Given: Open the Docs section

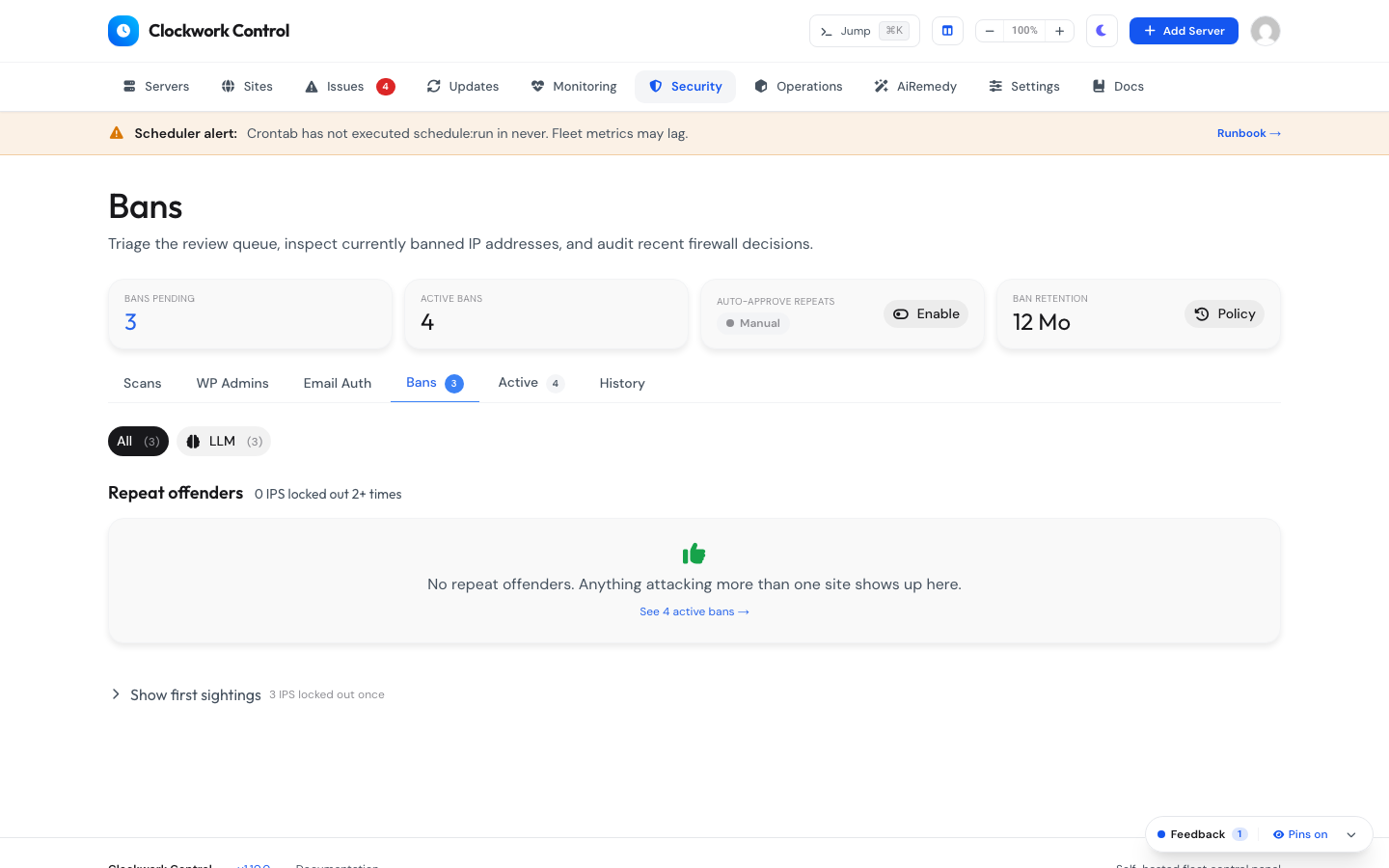Looking at the screenshot, I should [1118, 87].
